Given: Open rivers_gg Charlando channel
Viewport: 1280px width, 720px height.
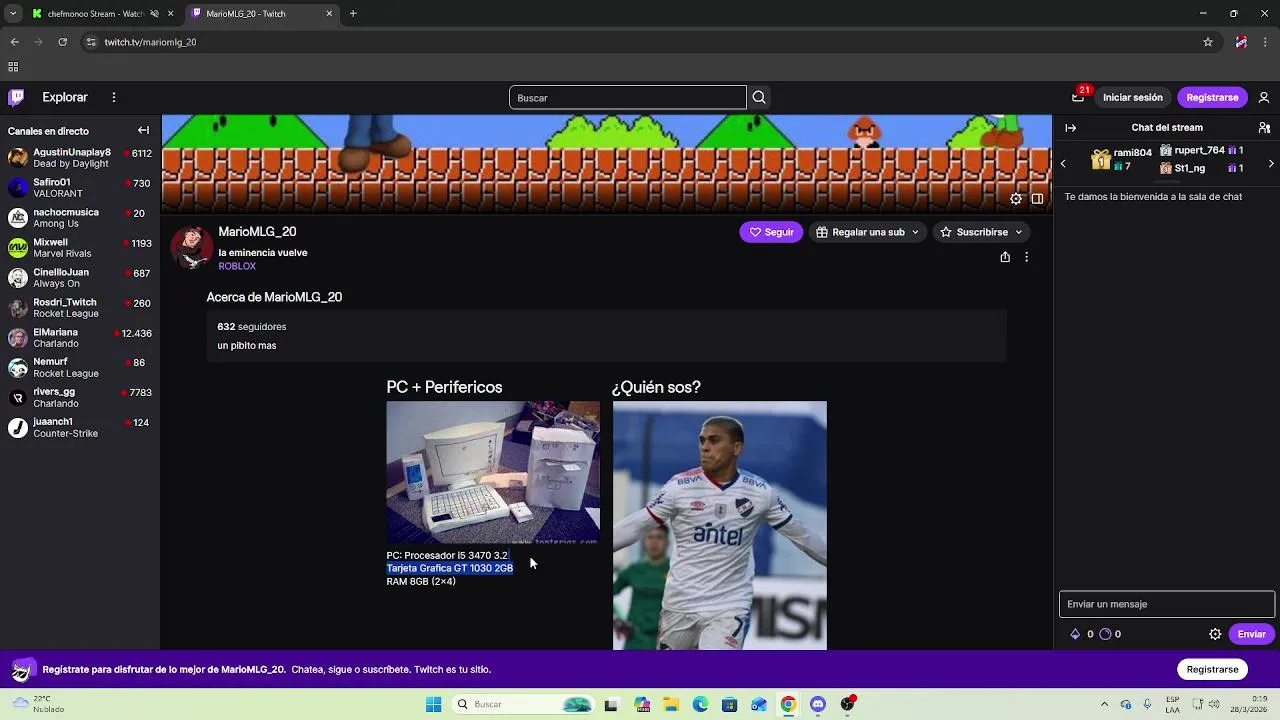Looking at the screenshot, I should (80, 398).
